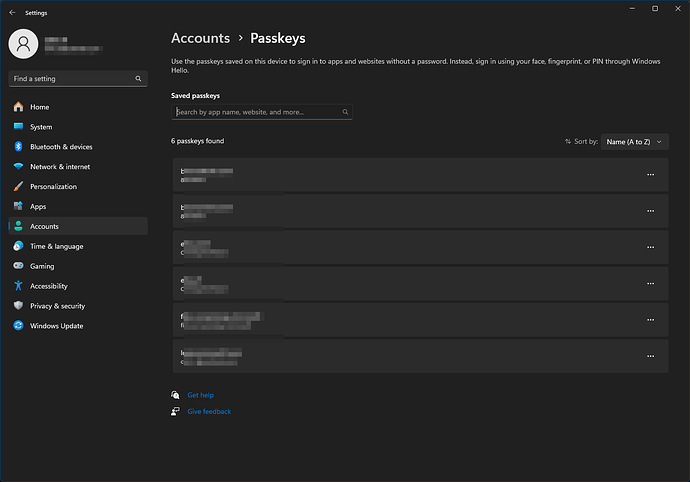Open the Get help link
Screen dimensions: 690x482
tap(200, 395)
